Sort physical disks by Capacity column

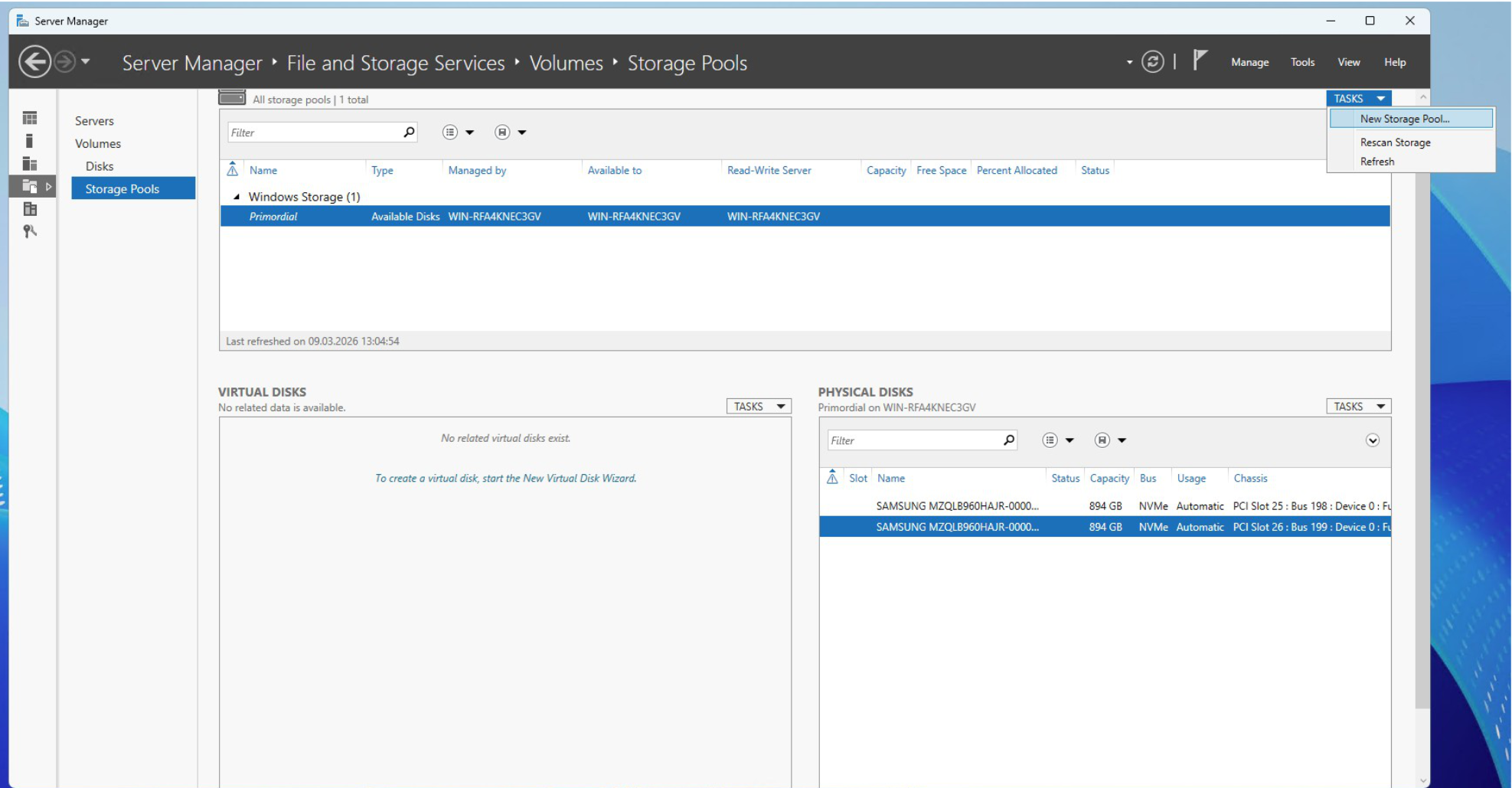pyautogui.click(x=1109, y=478)
